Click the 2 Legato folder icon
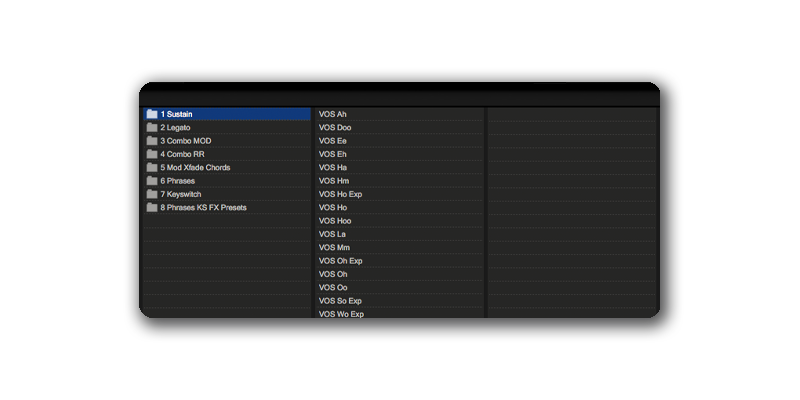 pos(152,127)
